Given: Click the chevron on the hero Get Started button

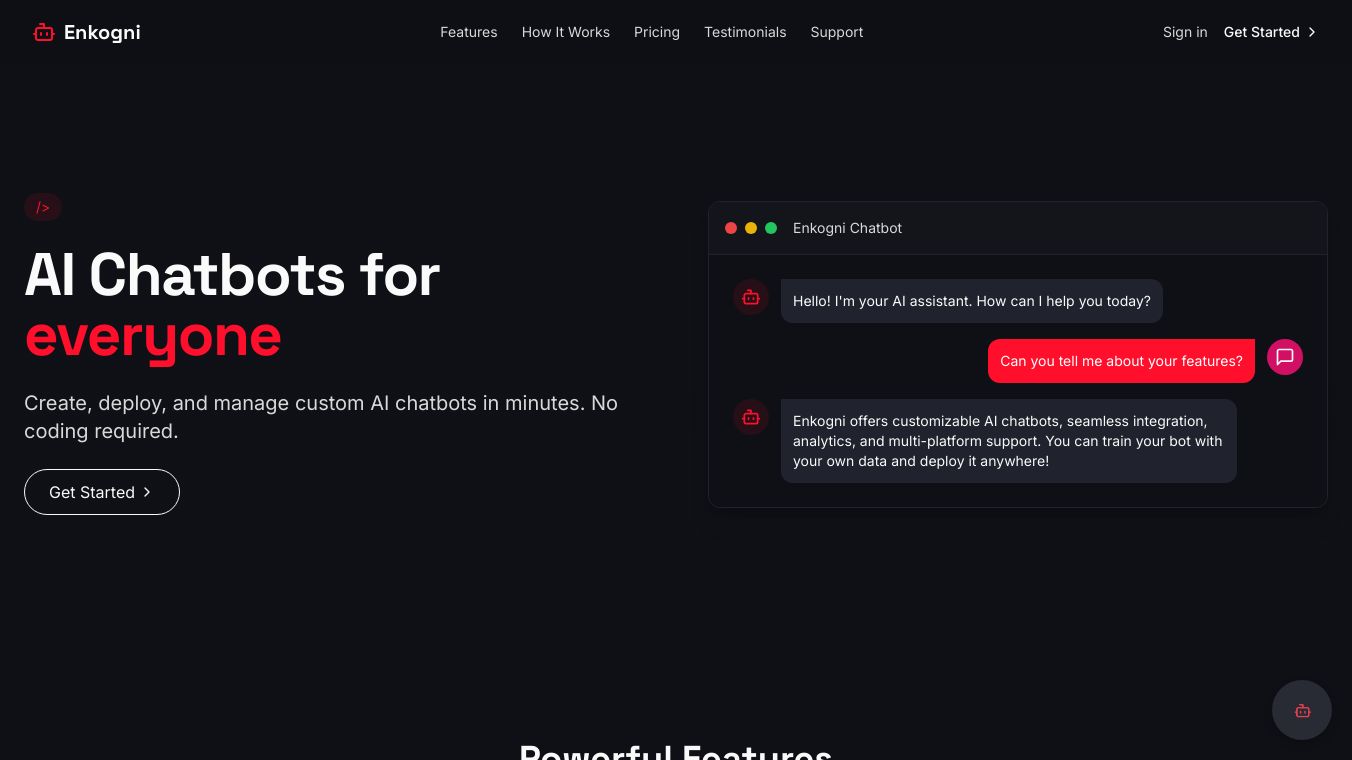Looking at the screenshot, I should click(147, 492).
